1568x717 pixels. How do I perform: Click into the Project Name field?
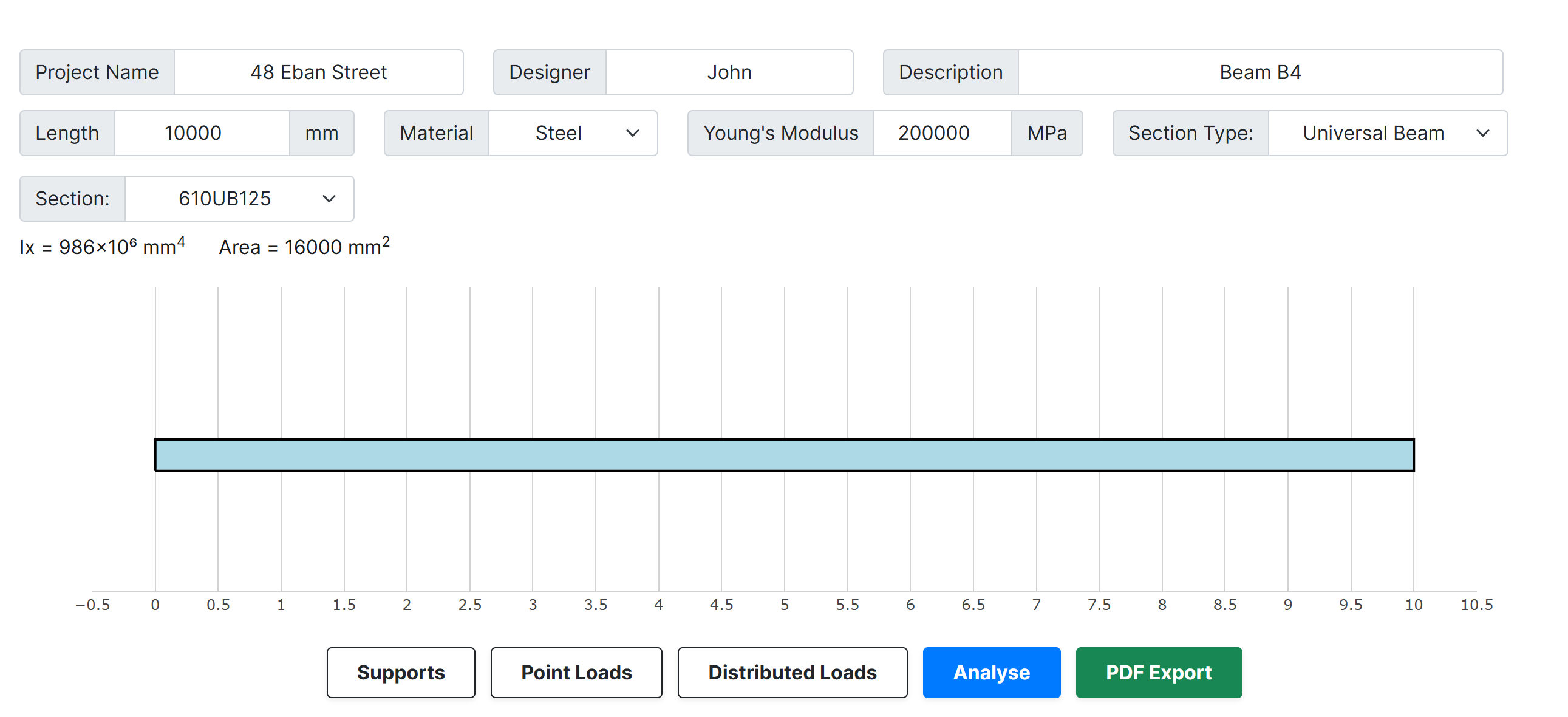pos(318,72)
